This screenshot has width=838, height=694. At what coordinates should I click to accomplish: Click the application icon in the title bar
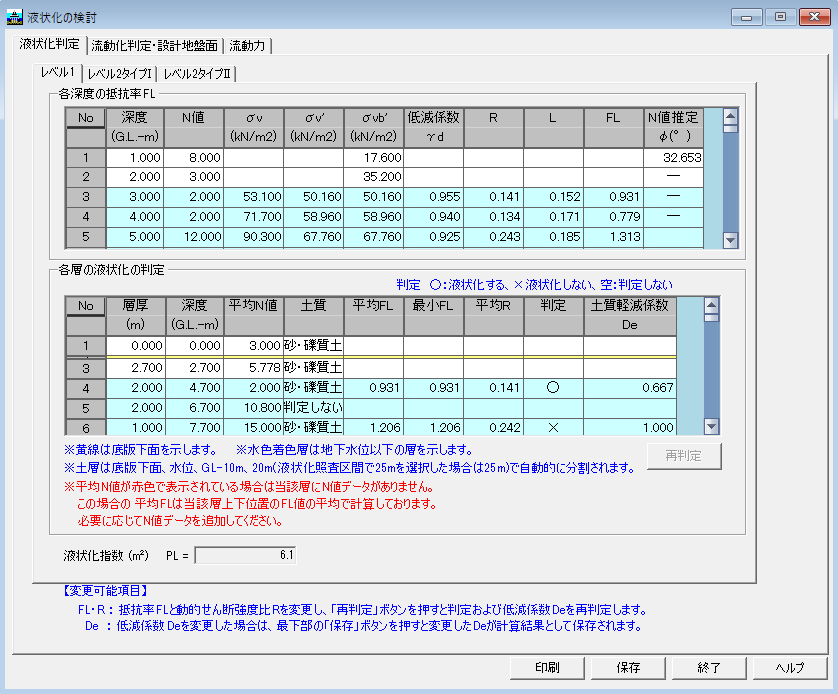(x=14, y=16)
